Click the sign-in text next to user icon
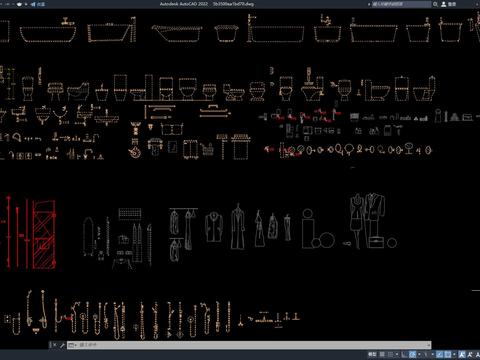This screenshot has height=360, width=480. (452, 4)
